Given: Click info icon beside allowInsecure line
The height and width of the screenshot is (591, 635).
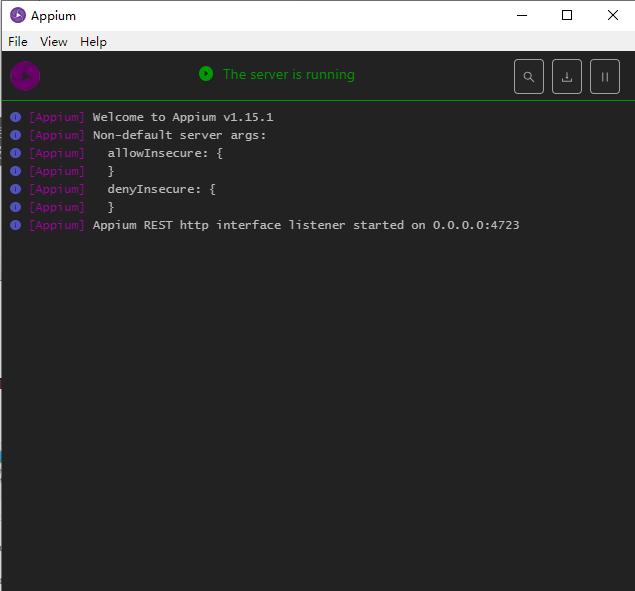Looking at the screenshot, I should pos(15,153).
